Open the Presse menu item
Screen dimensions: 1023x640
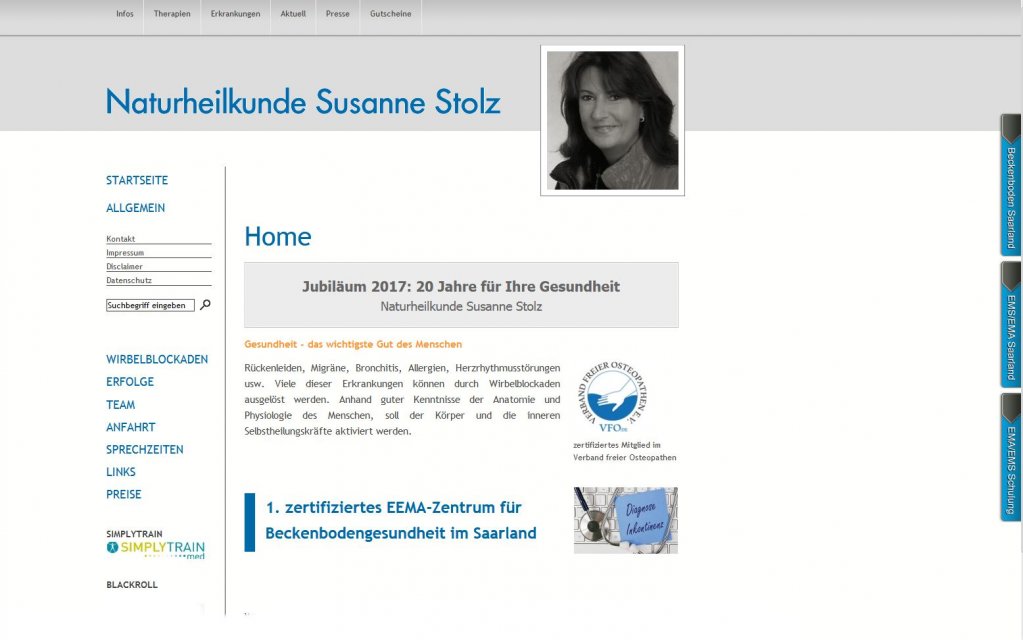pos(337,14)
